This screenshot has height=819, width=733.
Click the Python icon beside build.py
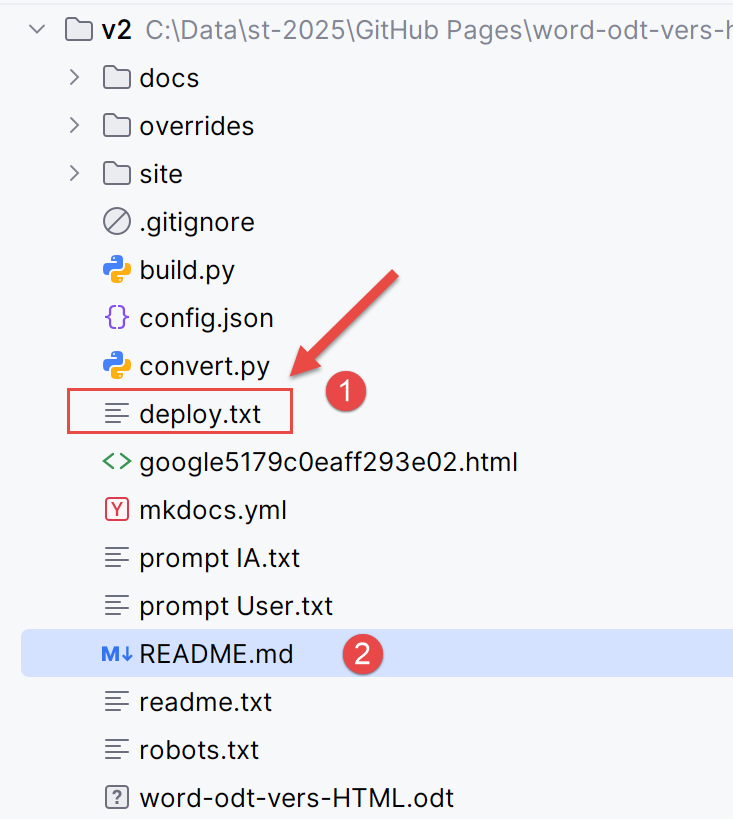point(117,270)
